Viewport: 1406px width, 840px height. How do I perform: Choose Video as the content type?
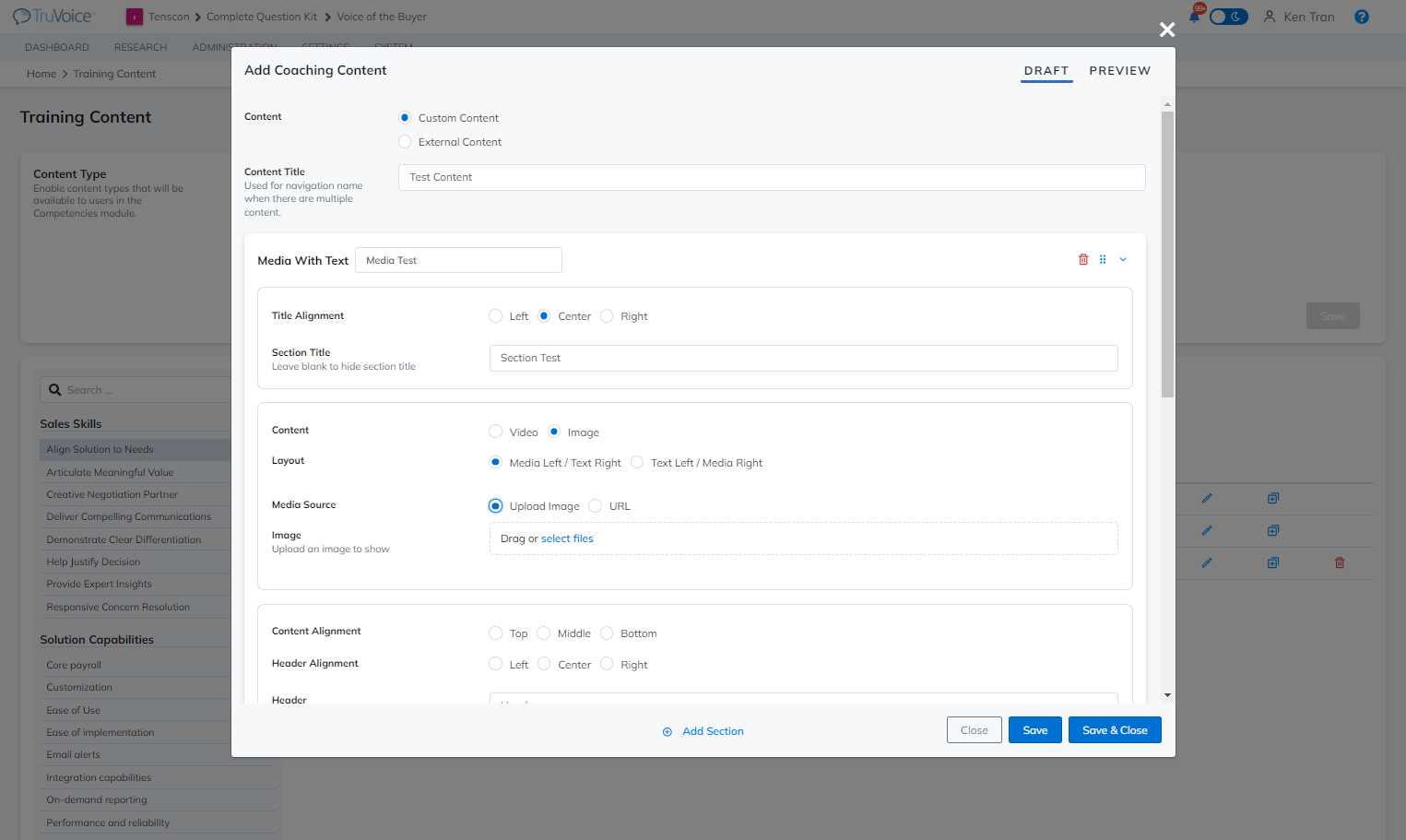tap(496, 432)
